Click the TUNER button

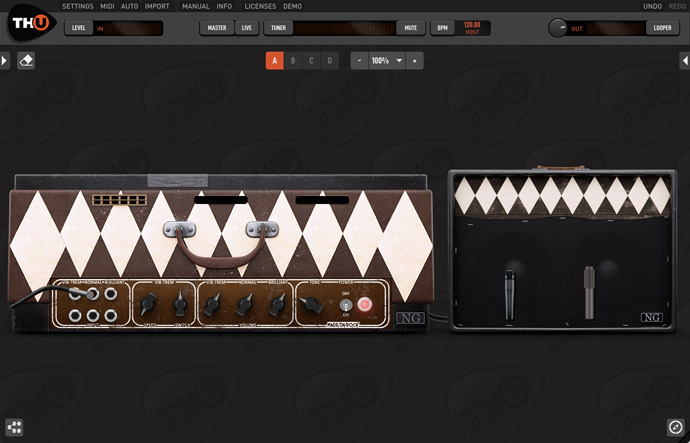point(277,28)
